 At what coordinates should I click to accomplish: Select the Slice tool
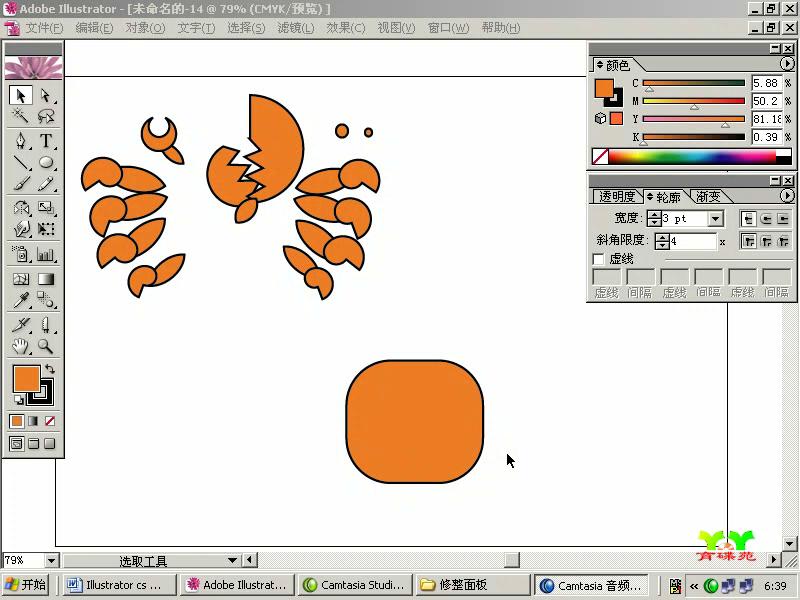(21, 325)
